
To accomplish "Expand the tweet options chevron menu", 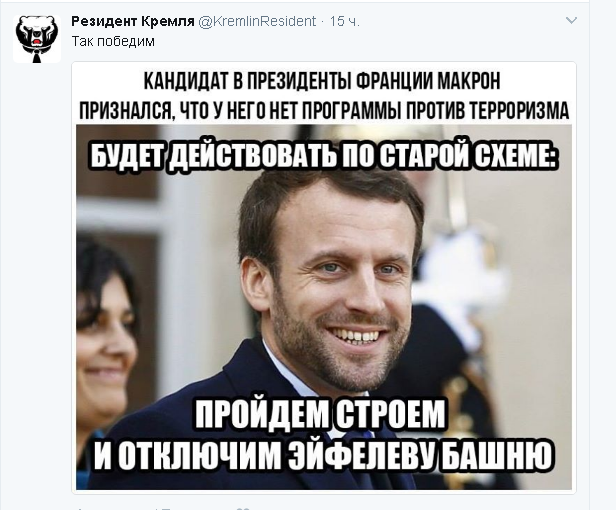I will click(x=571, y=20).
